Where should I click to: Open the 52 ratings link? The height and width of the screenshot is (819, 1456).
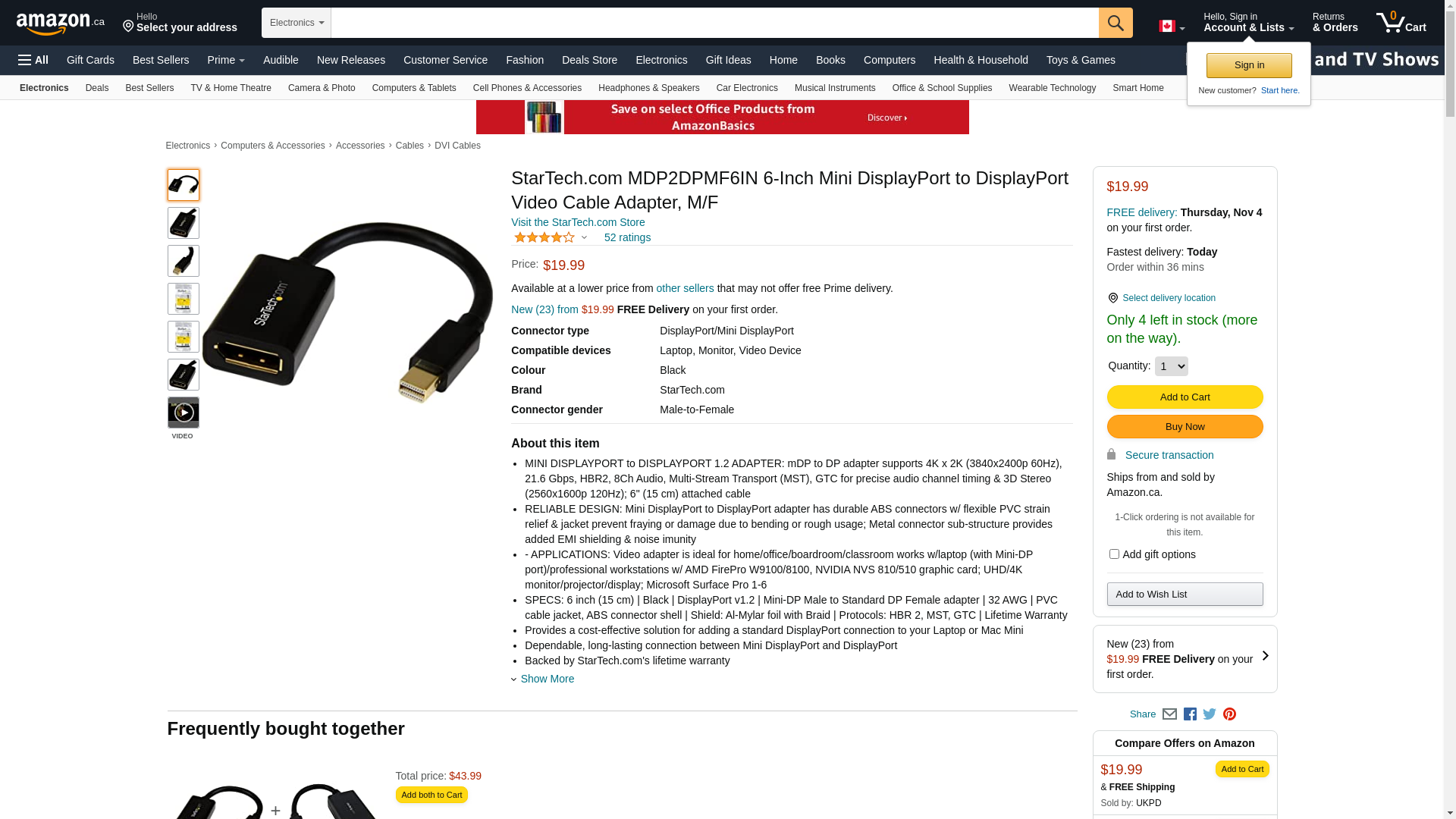[627, 237]
